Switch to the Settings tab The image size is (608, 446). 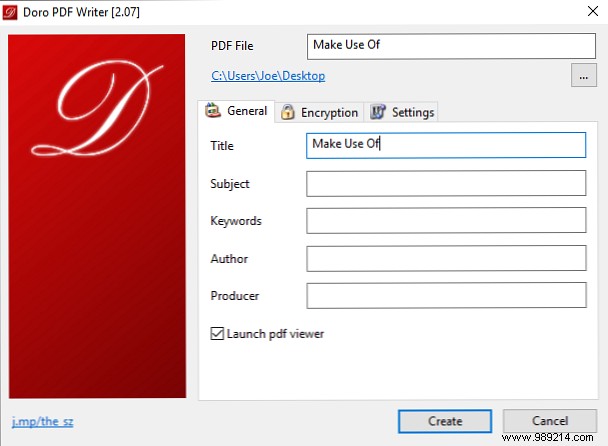(401, 112)
